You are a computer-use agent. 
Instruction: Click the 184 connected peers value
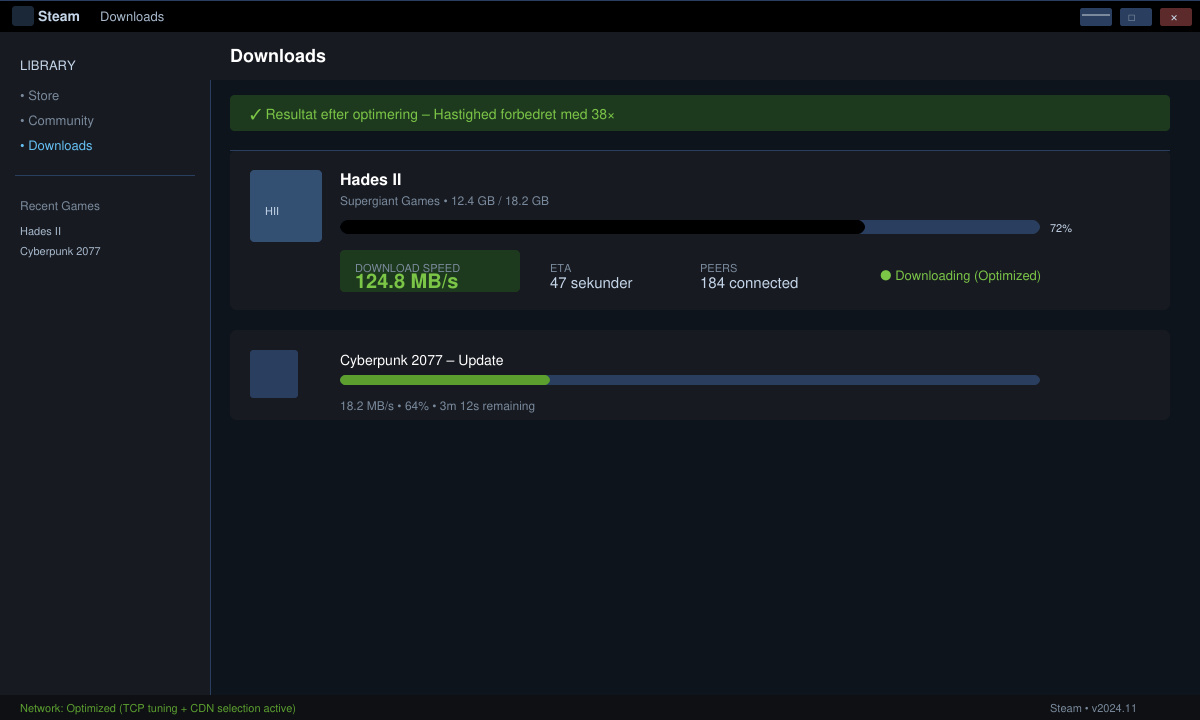coord(749,283)
